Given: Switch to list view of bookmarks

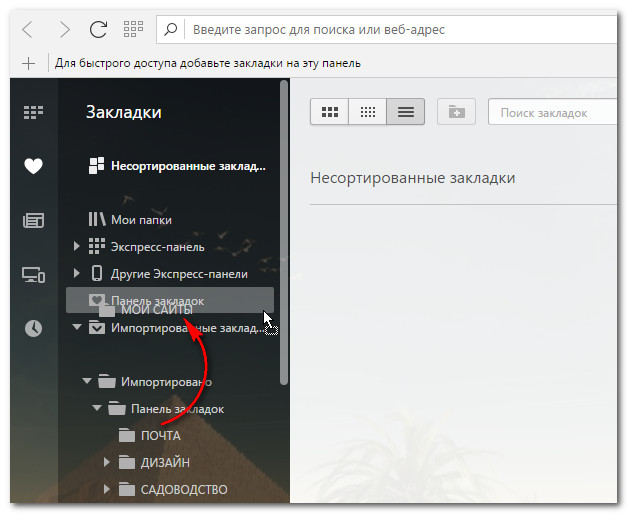Looking at the screenshot, I should coord(405,112).
